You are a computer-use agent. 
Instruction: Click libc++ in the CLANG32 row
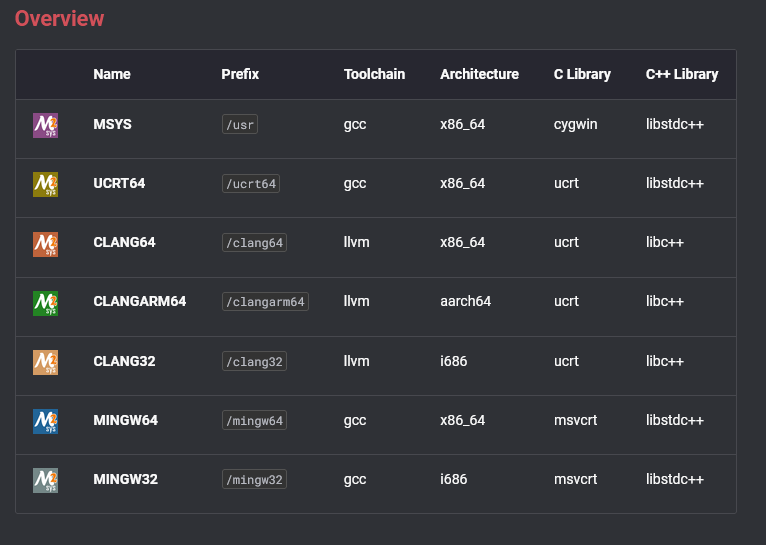[x=664, y=361]
